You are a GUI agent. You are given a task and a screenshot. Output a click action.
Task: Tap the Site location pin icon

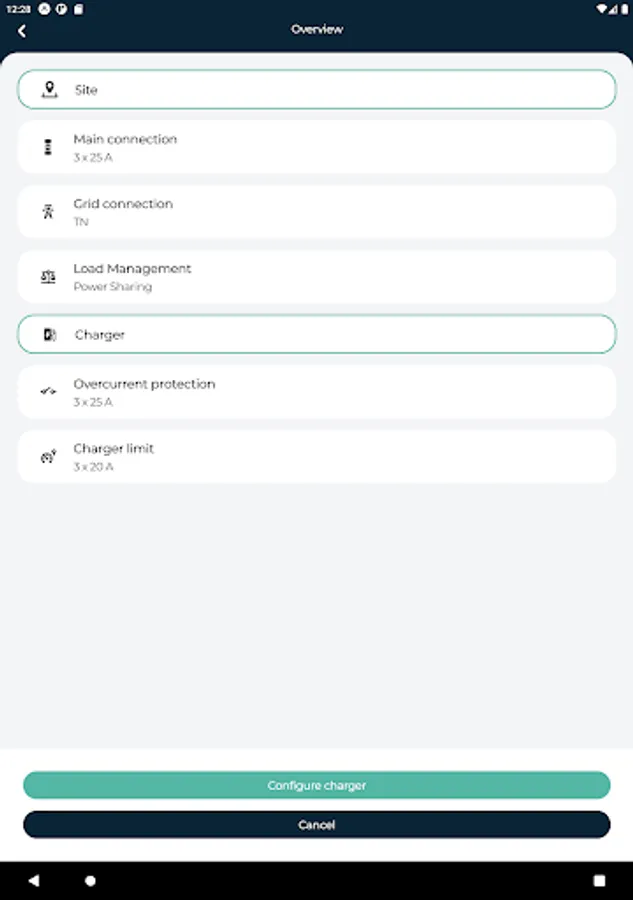tap(49, 90)
